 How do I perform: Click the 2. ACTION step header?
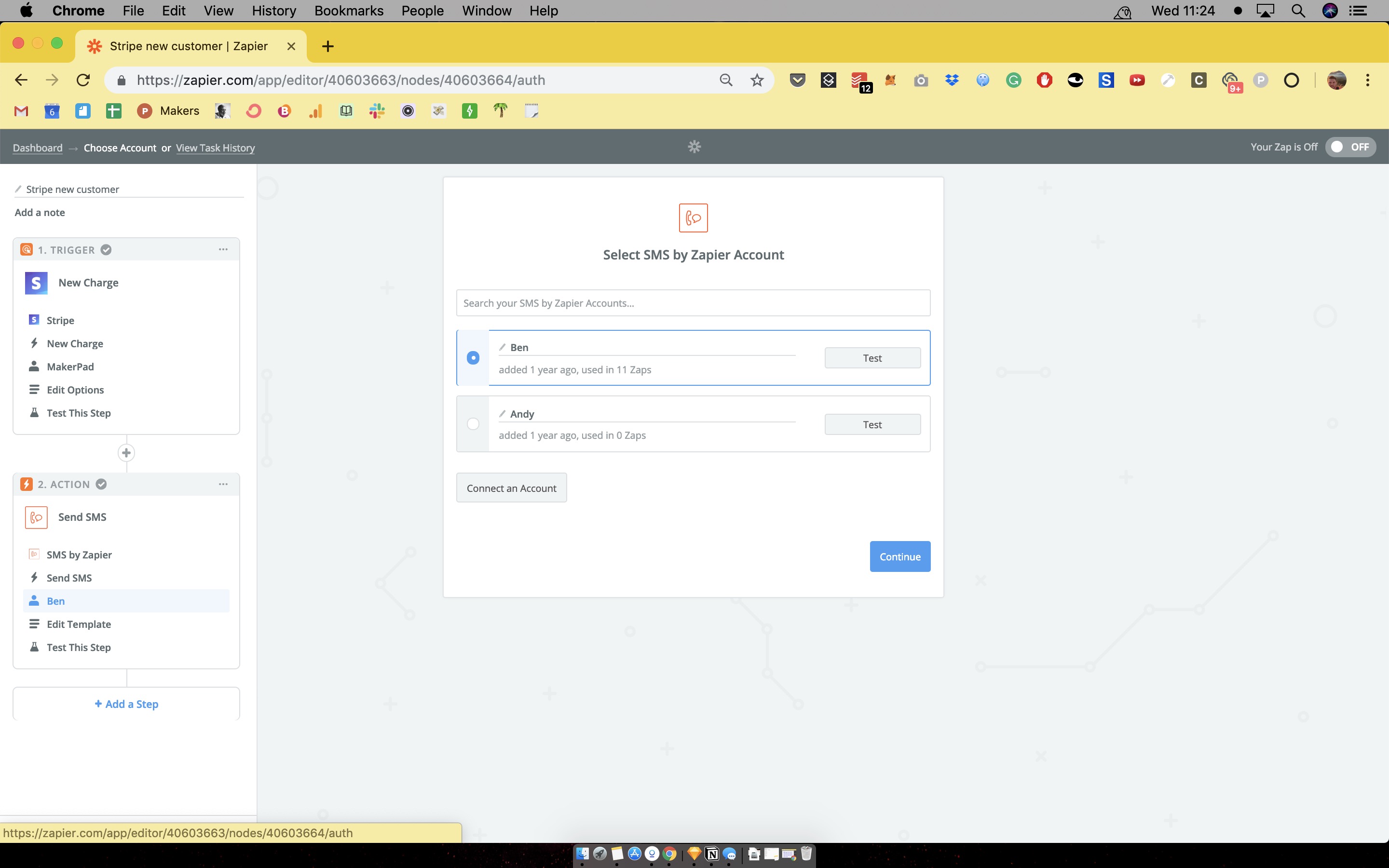126,484
